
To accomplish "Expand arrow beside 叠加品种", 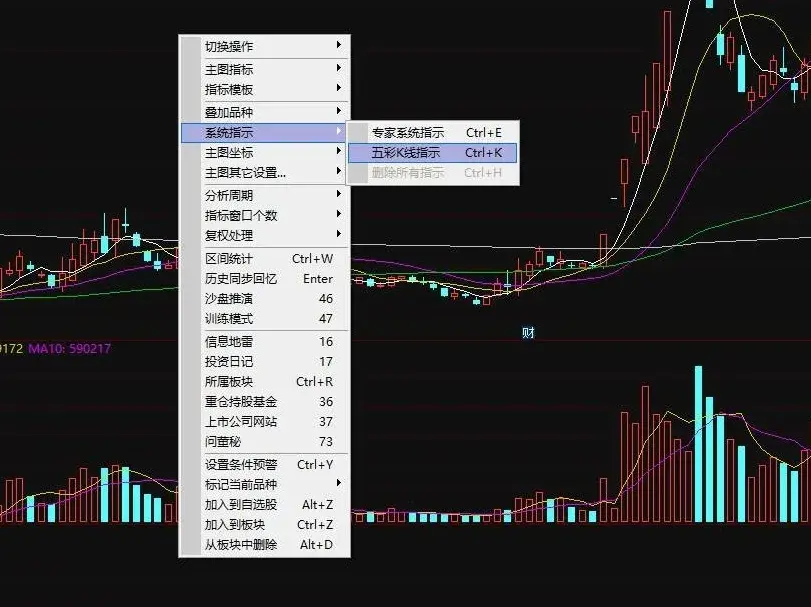I will [x=339, y=111].
